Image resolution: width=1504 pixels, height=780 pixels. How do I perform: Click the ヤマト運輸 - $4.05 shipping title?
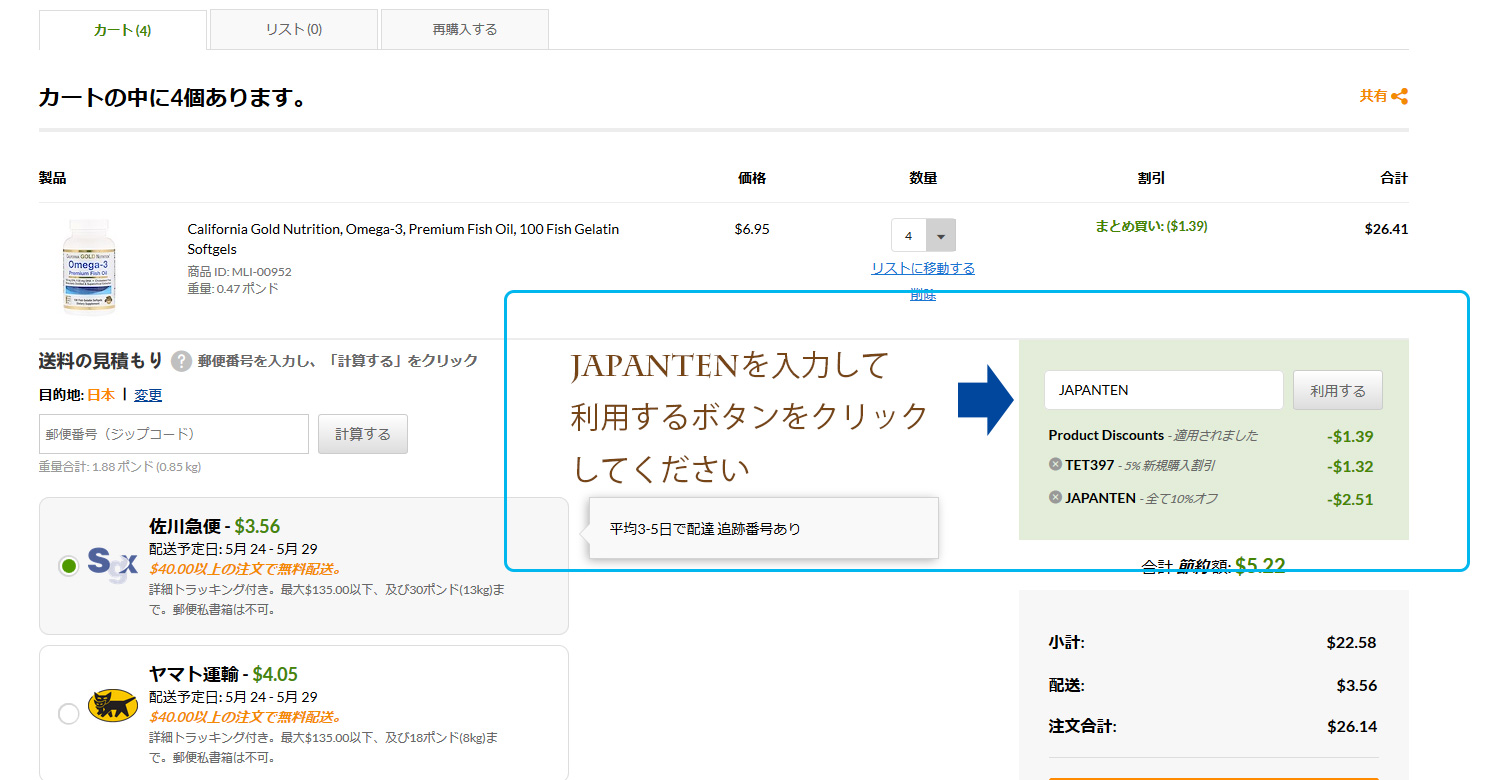point(224,674)
